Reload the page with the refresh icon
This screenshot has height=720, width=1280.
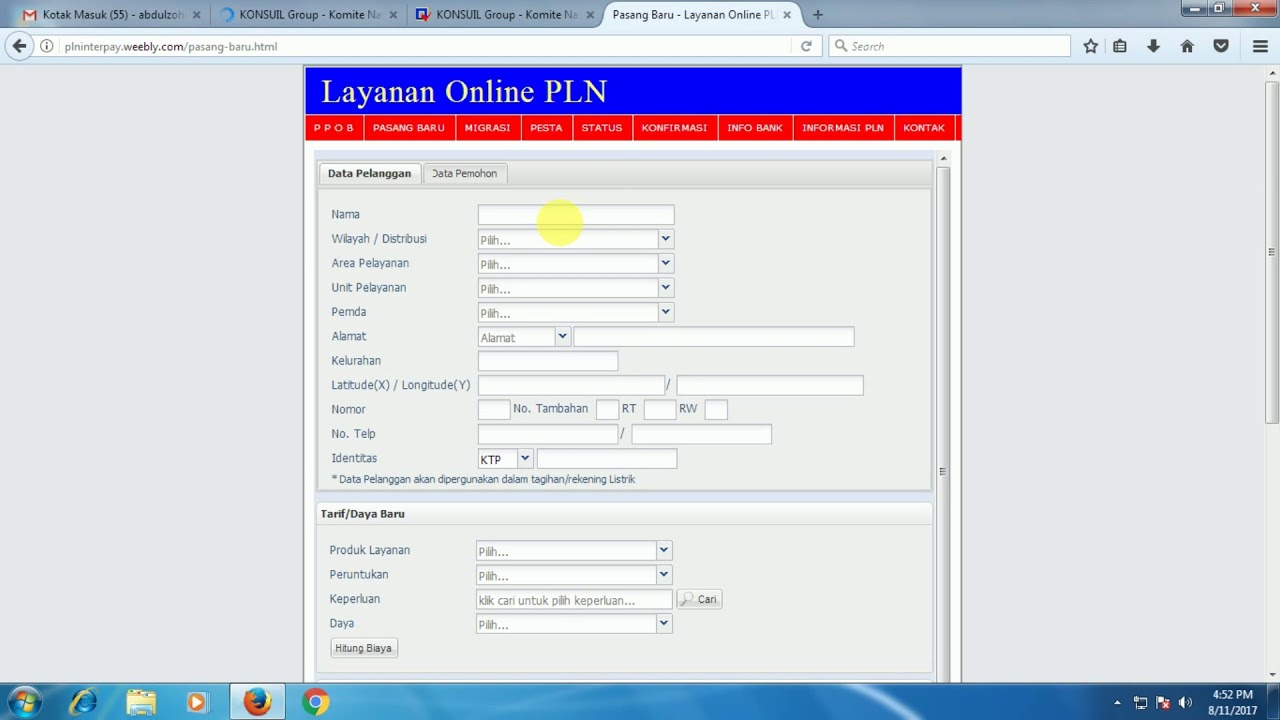click(806, 46)
